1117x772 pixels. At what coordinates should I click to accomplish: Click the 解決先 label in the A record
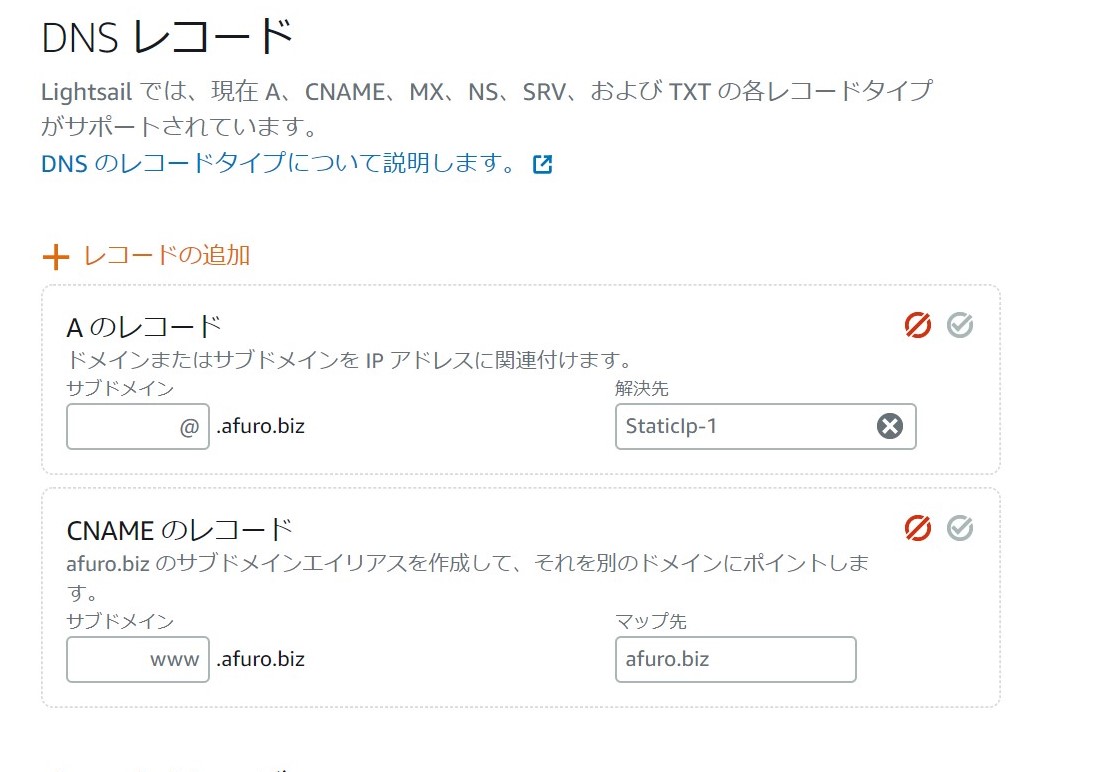point(639,389)
